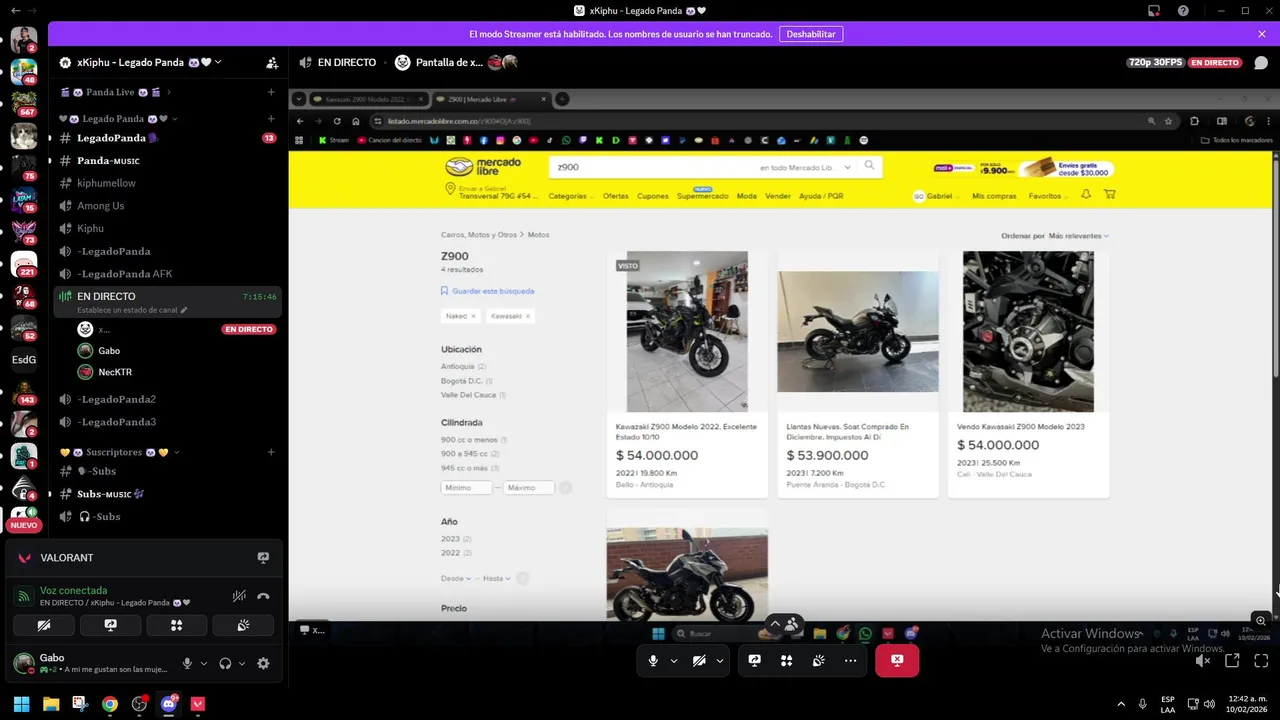Open Discord inbox icon in the title bar
This screenshot has width=1280, height=720.
[1154, 10]
